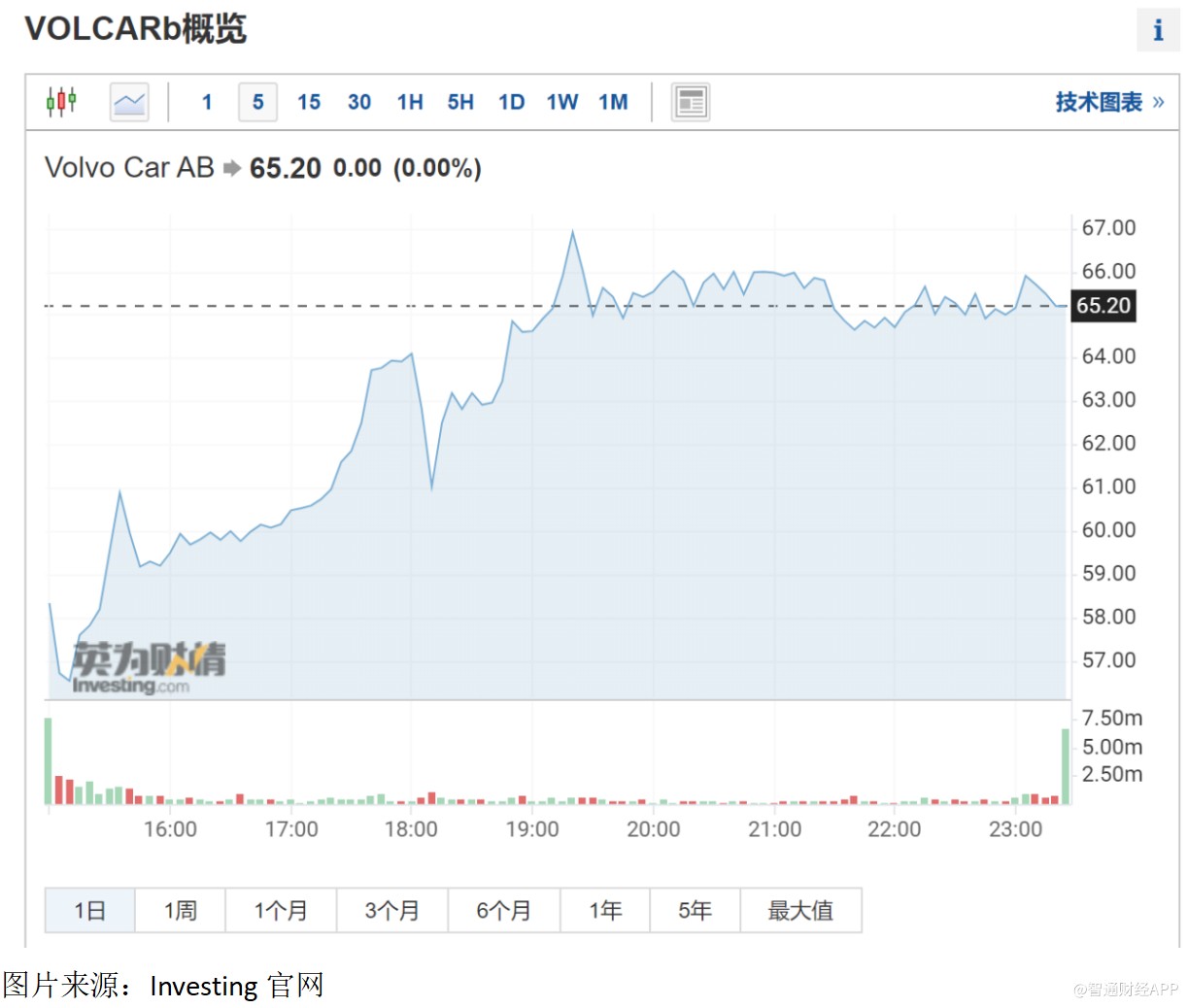Select the 5H interval
The height and width of the screenshot is (1008, 1188).
click(460, 102)
